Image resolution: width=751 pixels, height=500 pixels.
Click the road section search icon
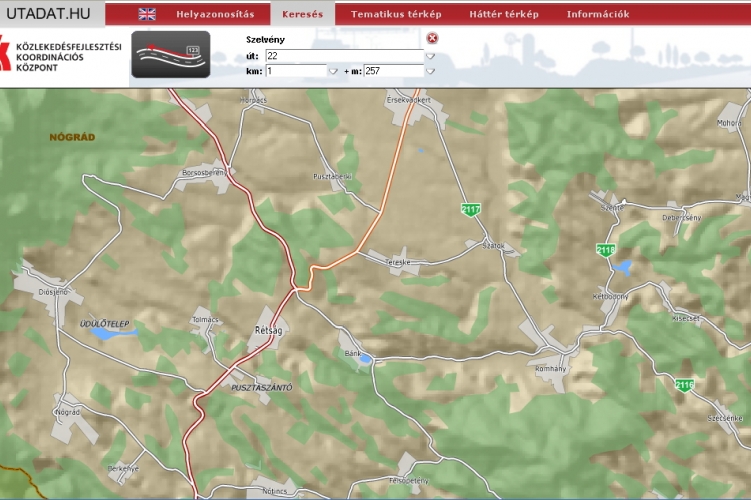click(171, 55)
